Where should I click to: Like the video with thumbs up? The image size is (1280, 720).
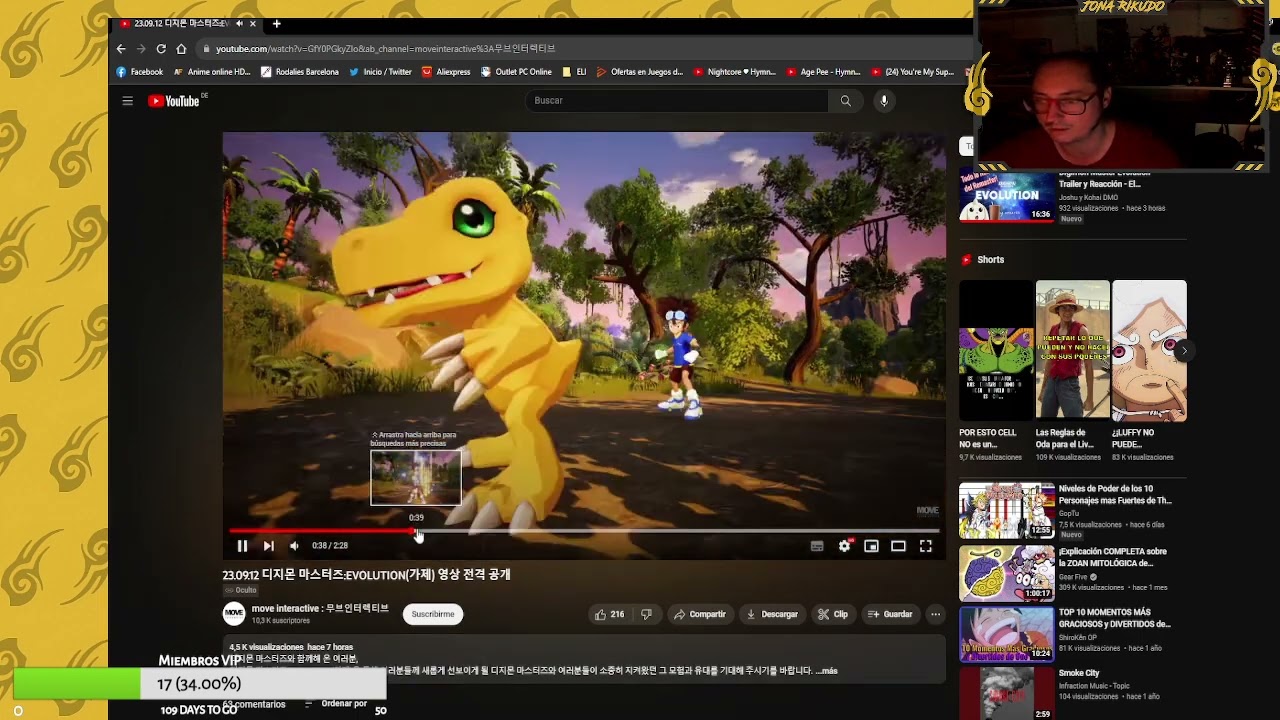pyautogui.click(x=609, y=614)
